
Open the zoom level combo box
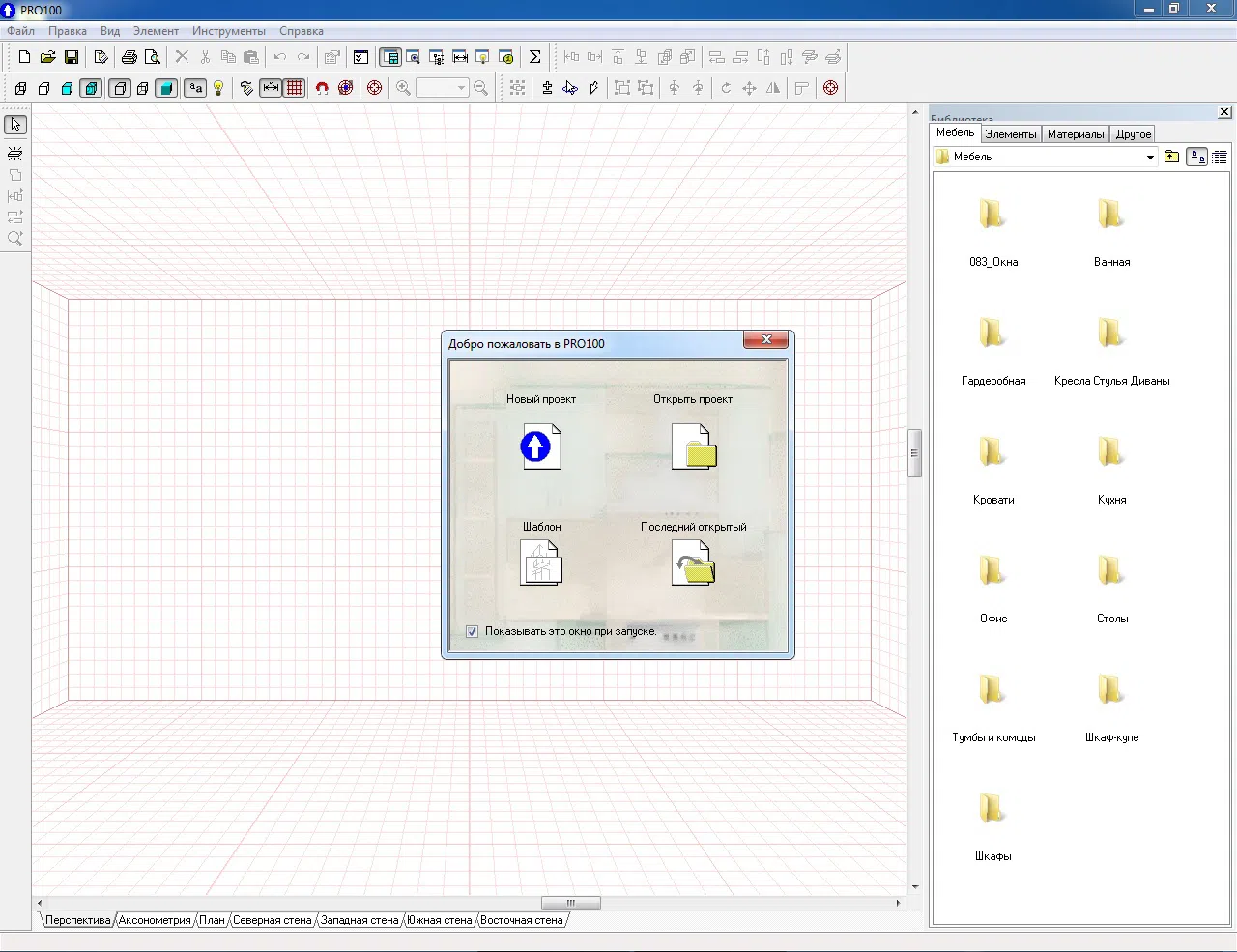(x=443, y=88)
